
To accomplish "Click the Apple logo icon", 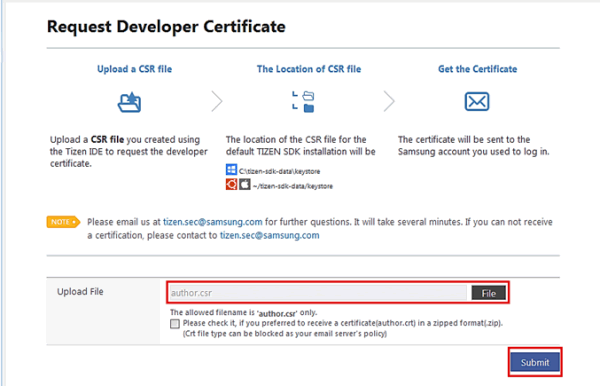I will pos(245,184).
